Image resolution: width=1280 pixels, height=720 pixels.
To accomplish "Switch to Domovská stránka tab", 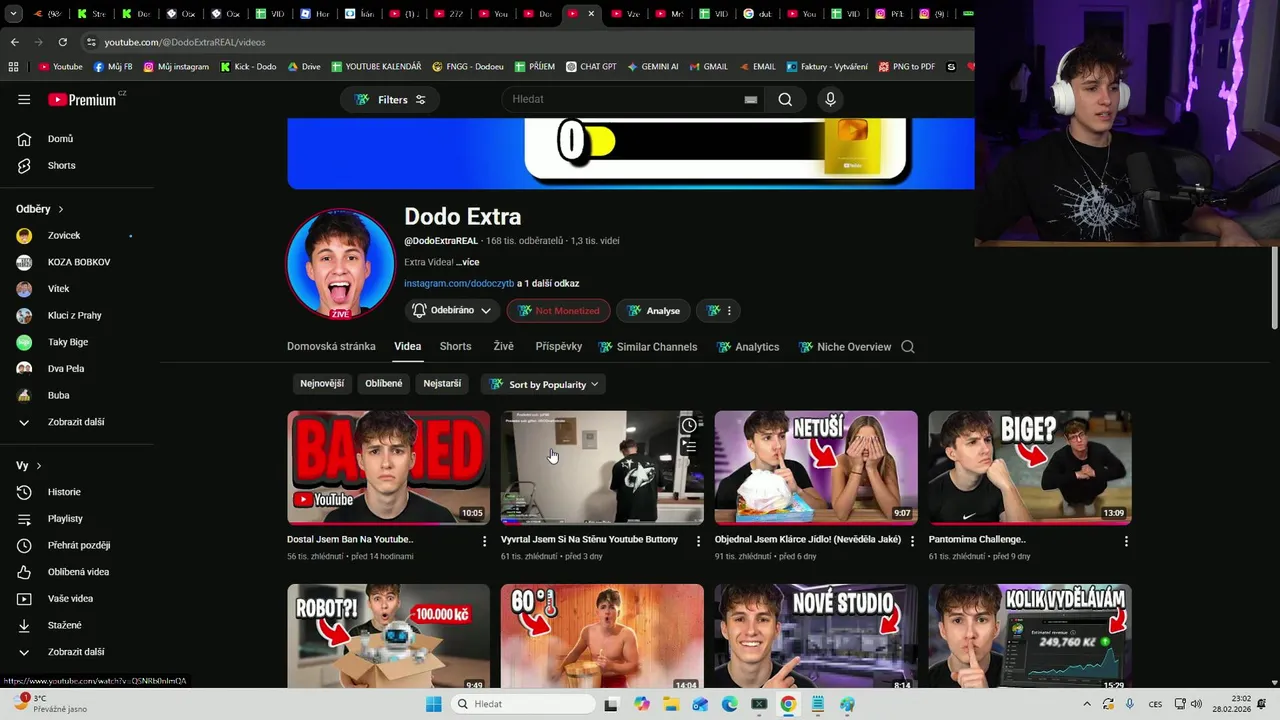I will point(331,346).
